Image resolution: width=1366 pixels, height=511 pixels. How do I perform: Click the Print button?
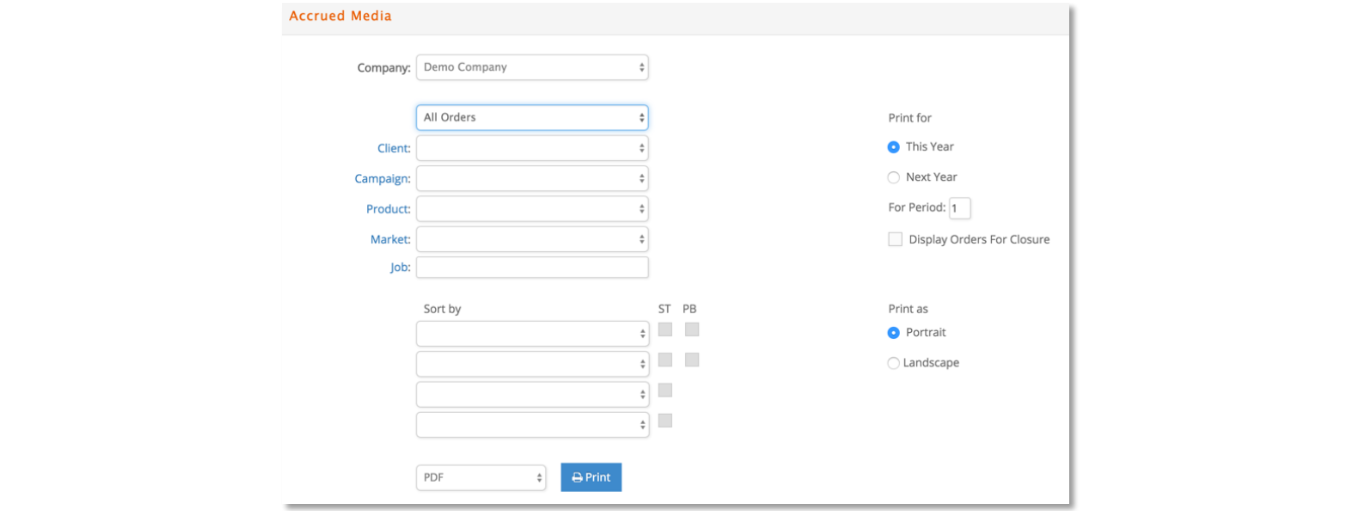coord(591,477)
